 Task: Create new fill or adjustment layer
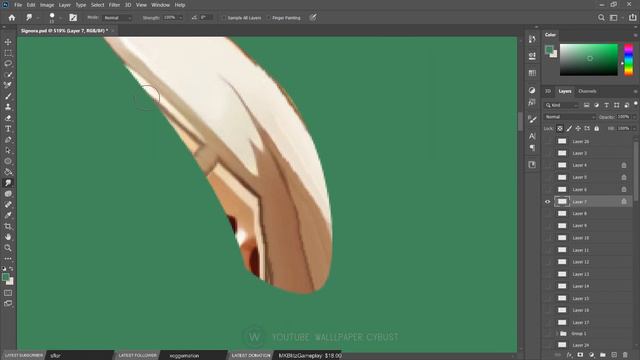coord(592,355)
